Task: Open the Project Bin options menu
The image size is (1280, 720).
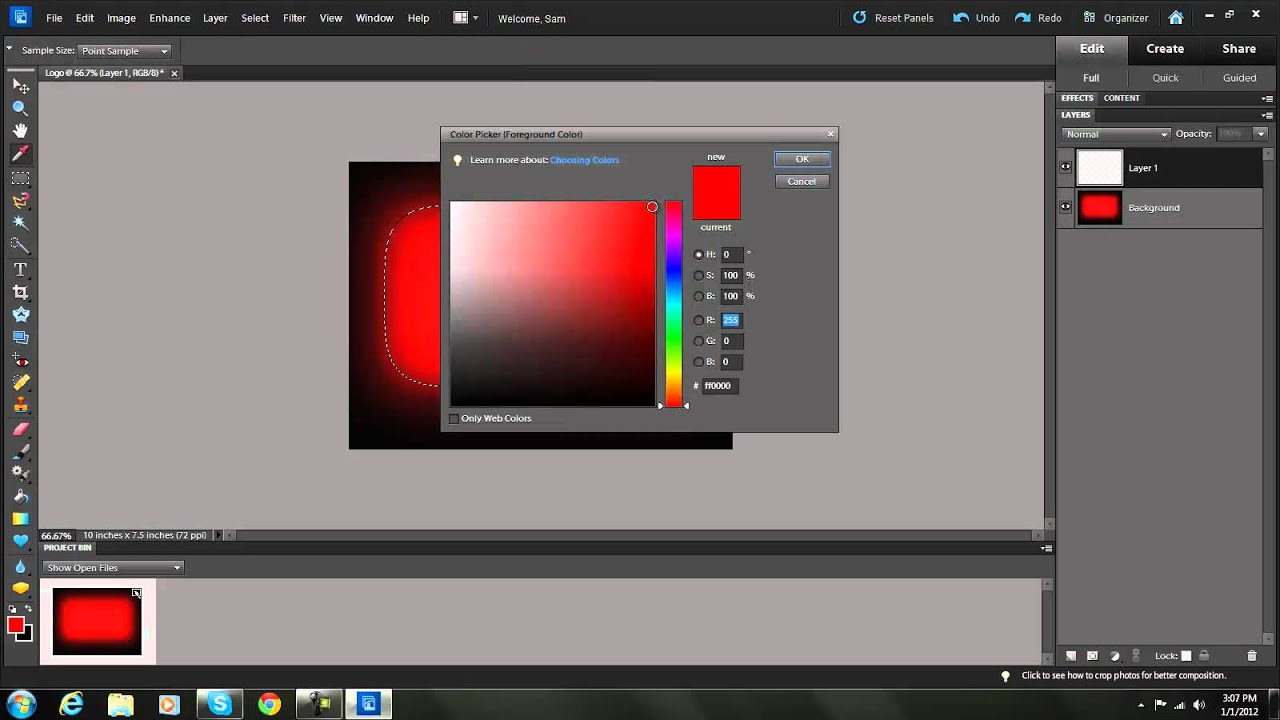Action: [x=1046, y=548]
